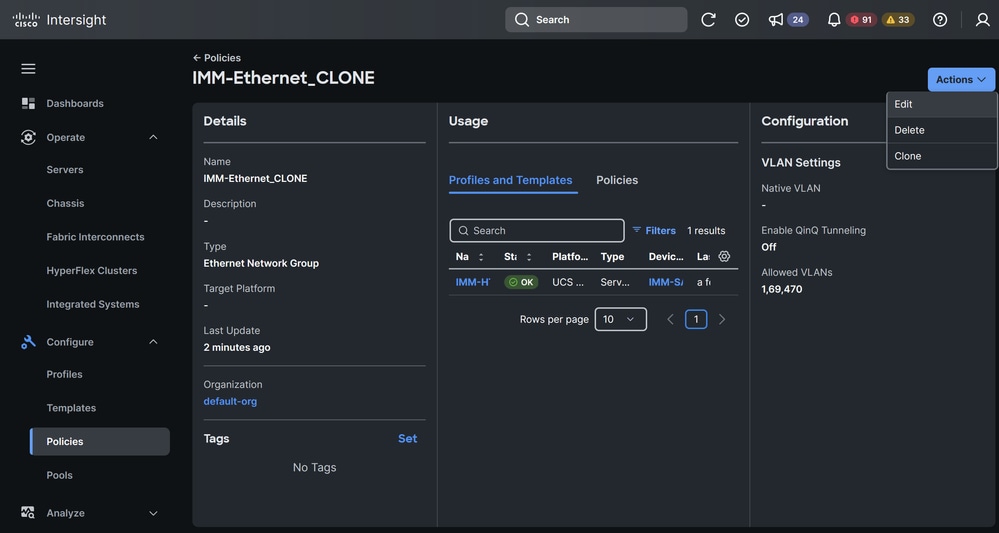Open Rows per page dropdown

(621, 319)
